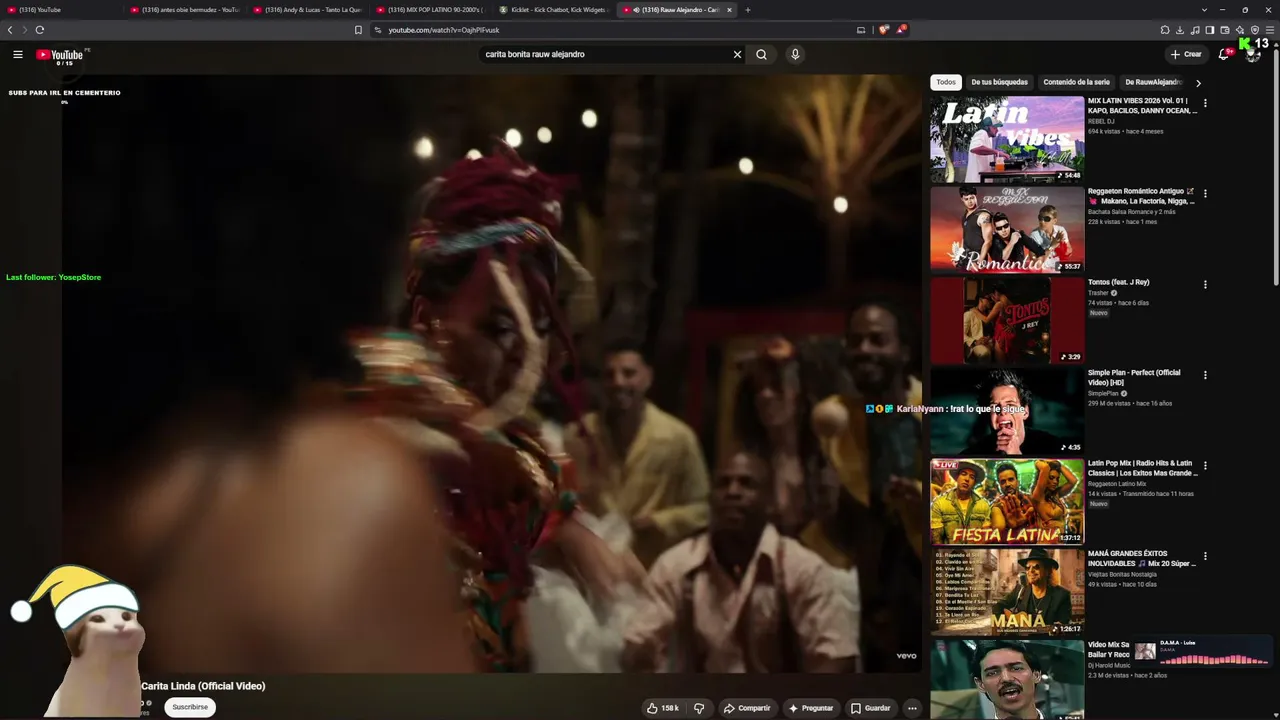The height and width of the screenshot is (720, 1280).
Task: Click the page vertical scrollbar
Action: [1276, 170]
